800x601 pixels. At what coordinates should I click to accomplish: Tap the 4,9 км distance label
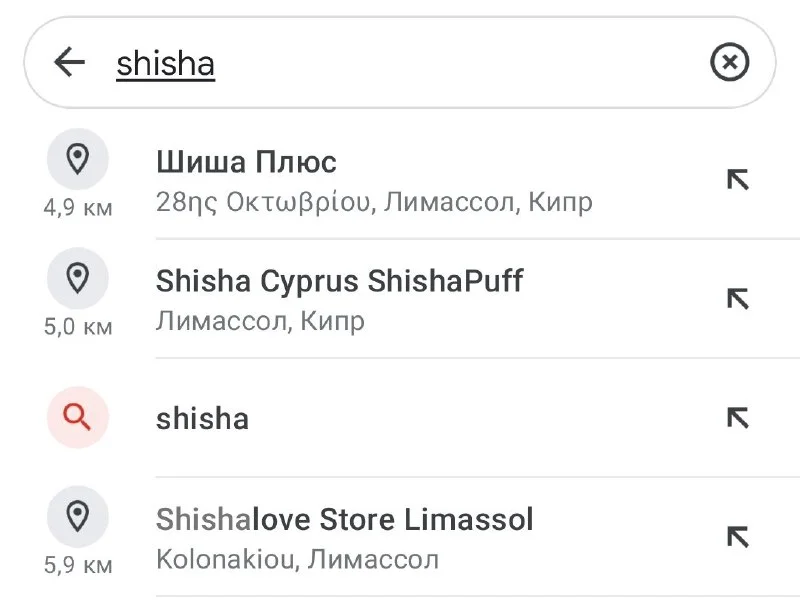coord(78,208)
